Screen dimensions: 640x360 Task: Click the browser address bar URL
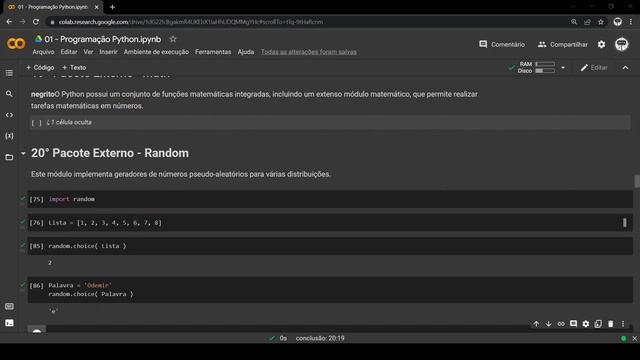[191, 22]
